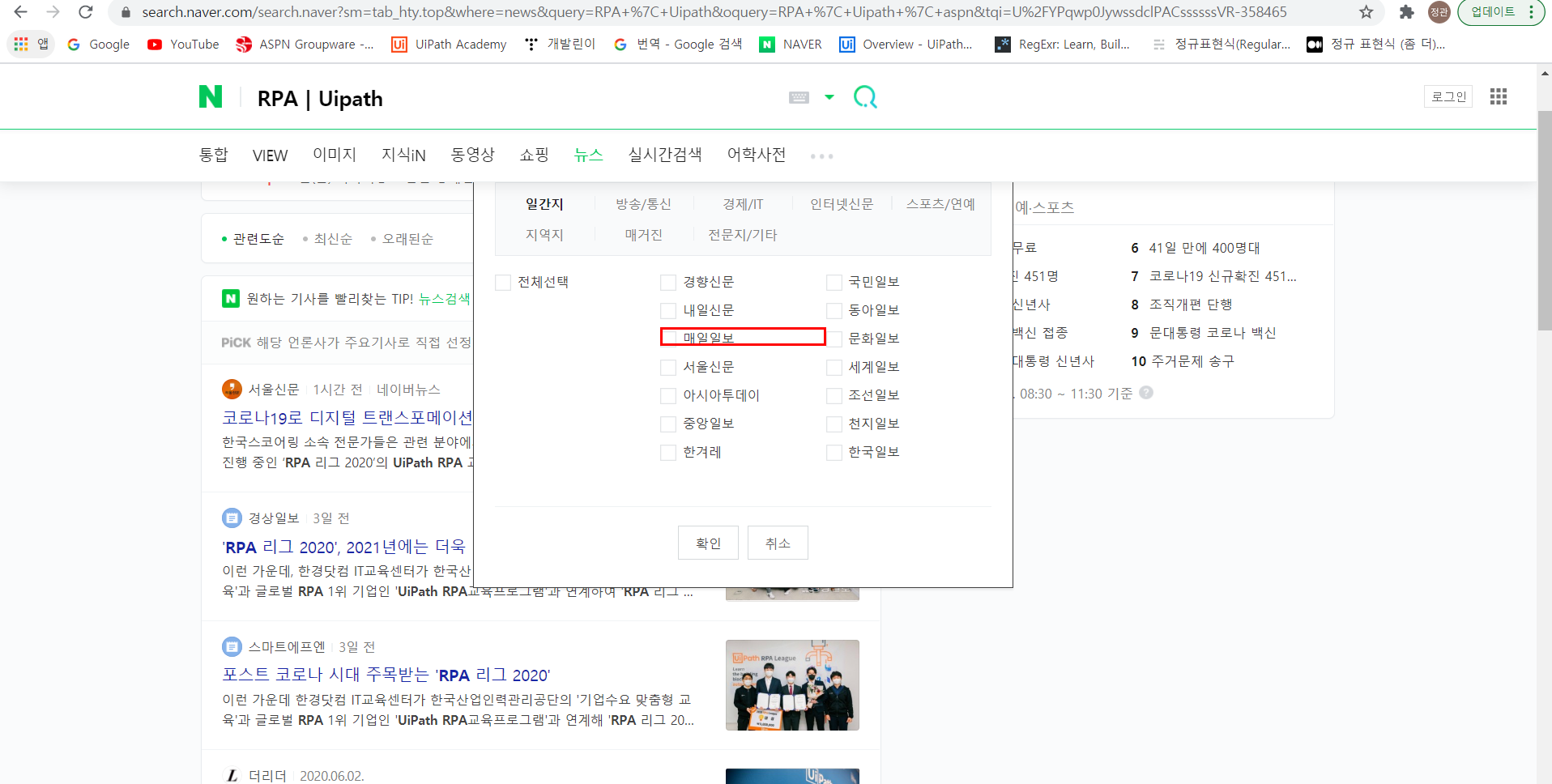
Task: Open the 통합 search tab
Action: 214,155
